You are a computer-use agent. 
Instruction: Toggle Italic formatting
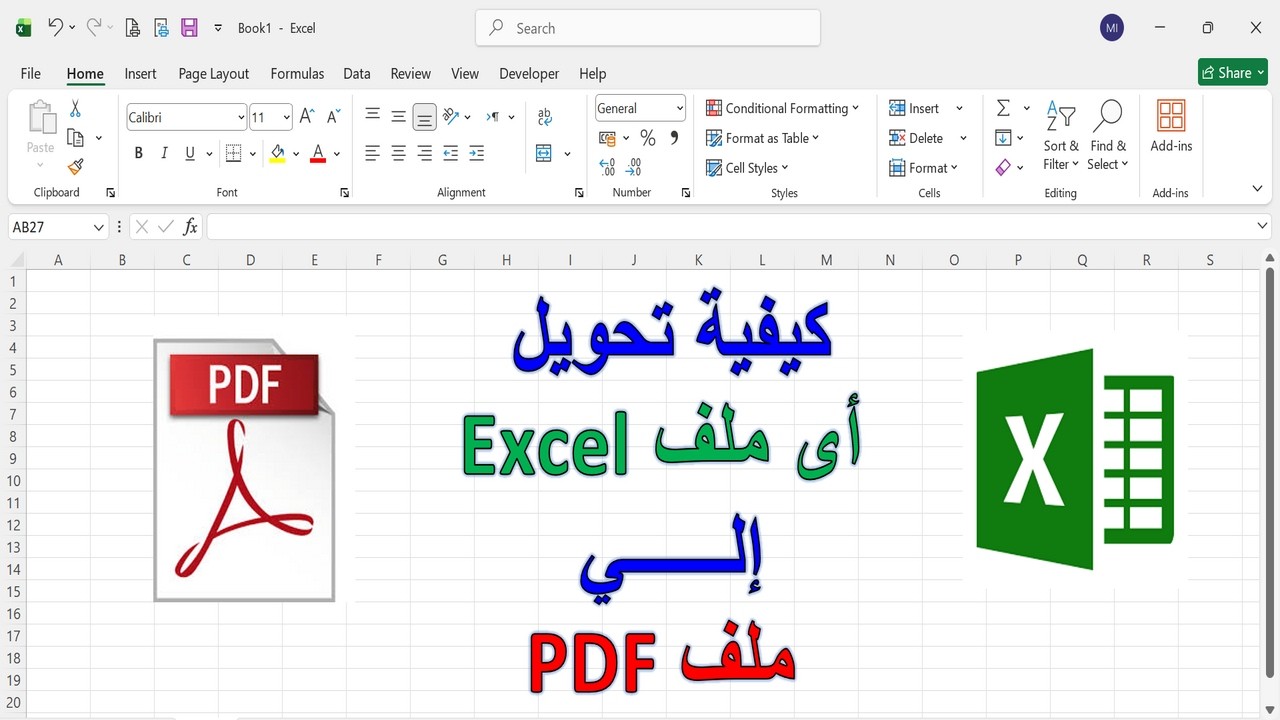tap(164, 153)
